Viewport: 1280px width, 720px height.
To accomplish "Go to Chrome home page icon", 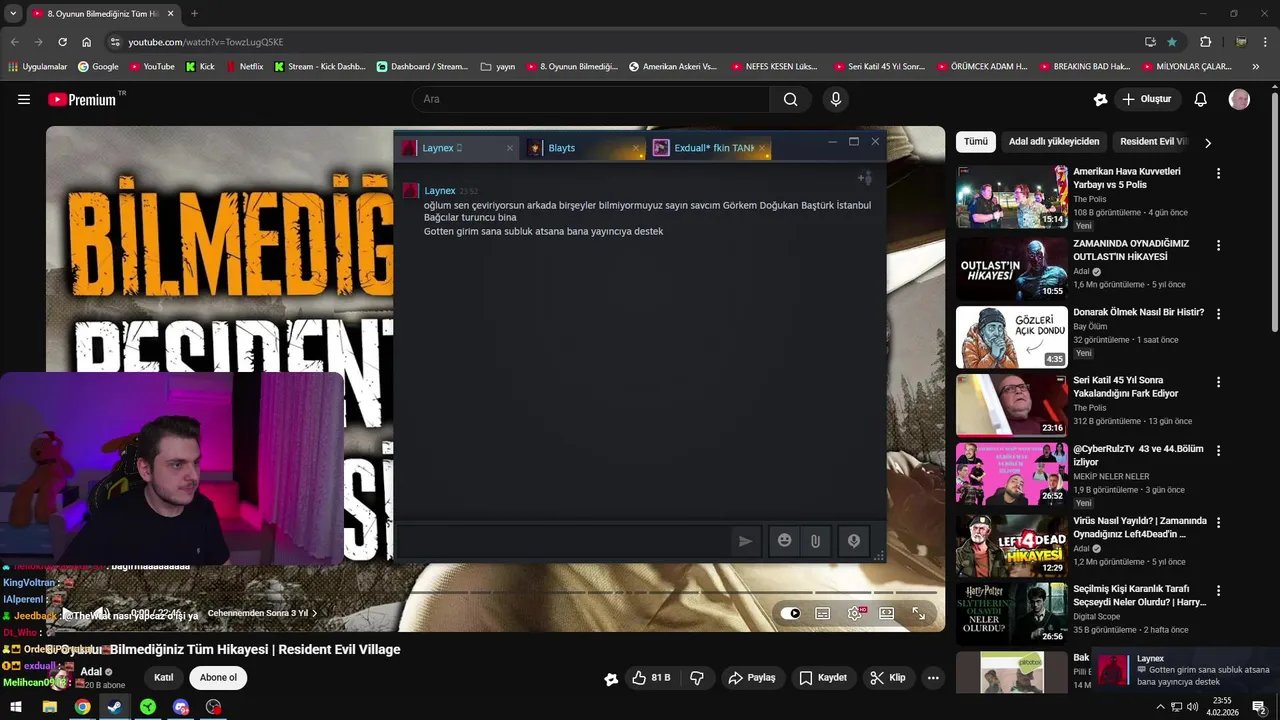I will coord(87,42).
